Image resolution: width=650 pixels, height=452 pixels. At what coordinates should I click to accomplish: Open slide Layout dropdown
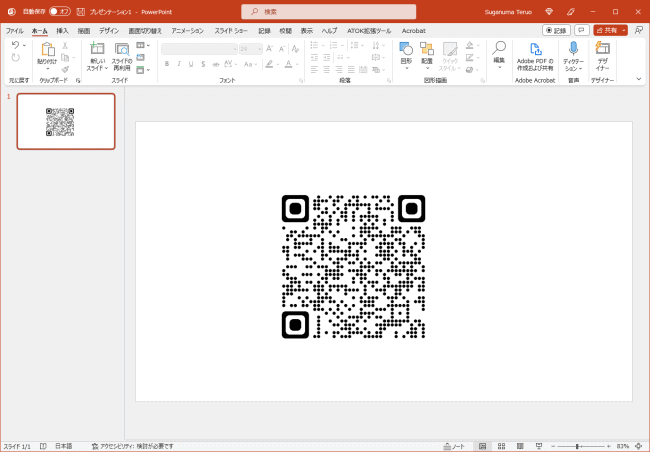pyautogui.click(x=143, y=45)
